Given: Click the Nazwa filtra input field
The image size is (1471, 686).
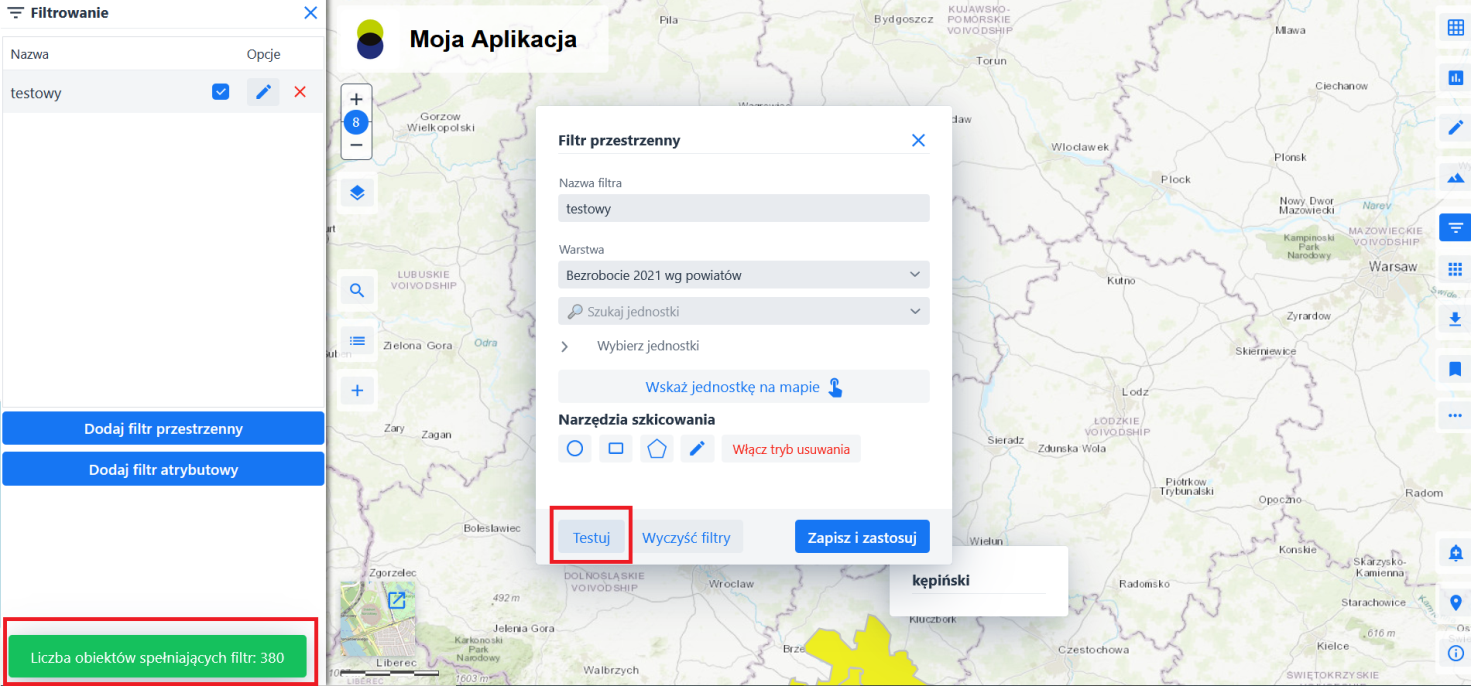Looking at the screenshot, I should pos(743,209).
